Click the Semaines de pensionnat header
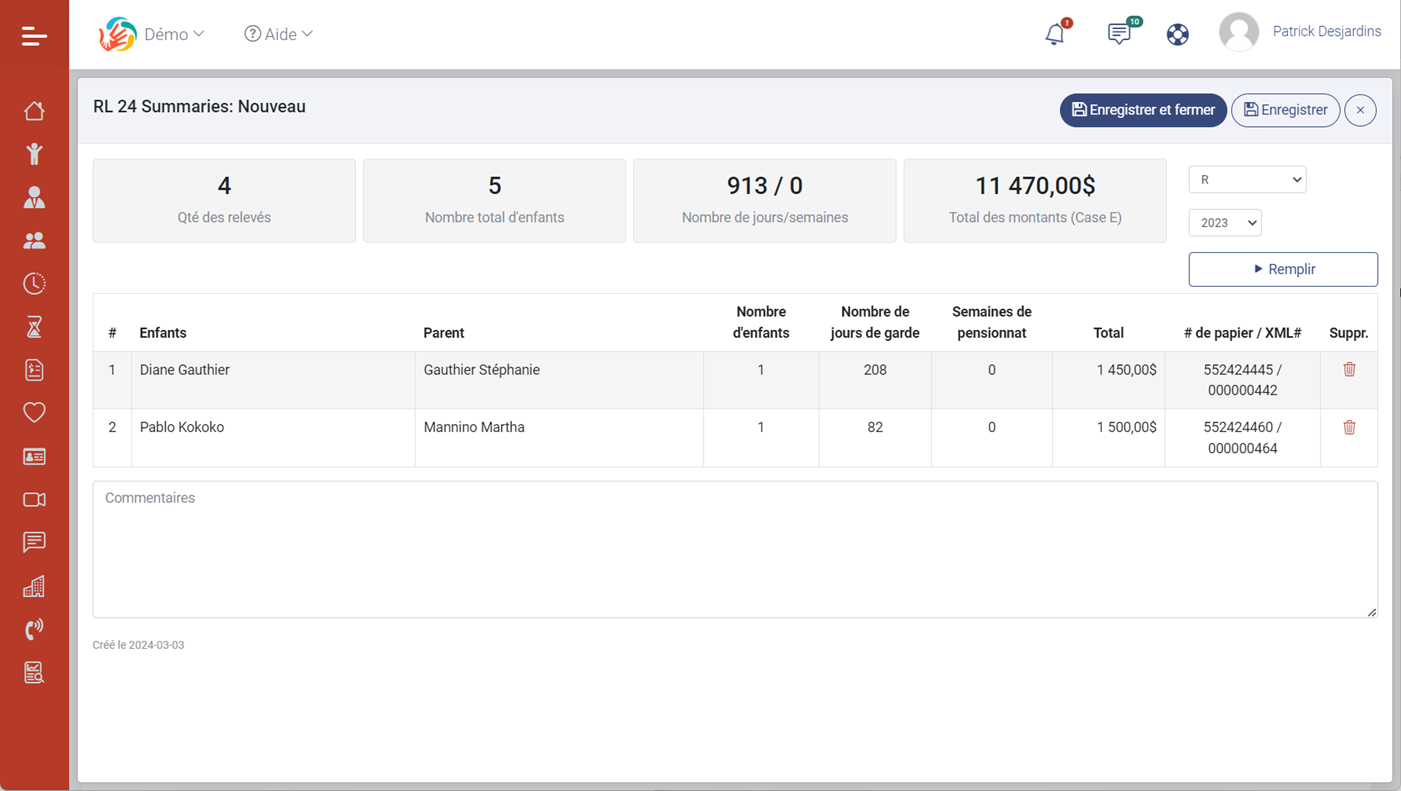 click(x=991, y=322)
